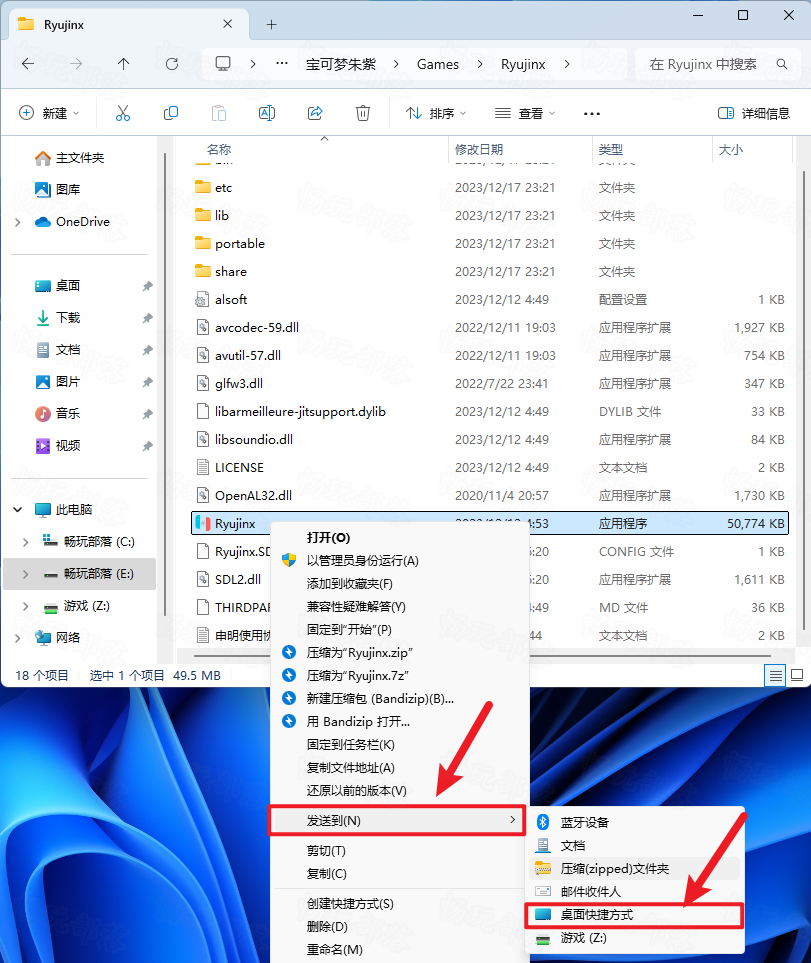Expand the OneDrive tree node
The image size is (811, 963).
click(18, 222)
